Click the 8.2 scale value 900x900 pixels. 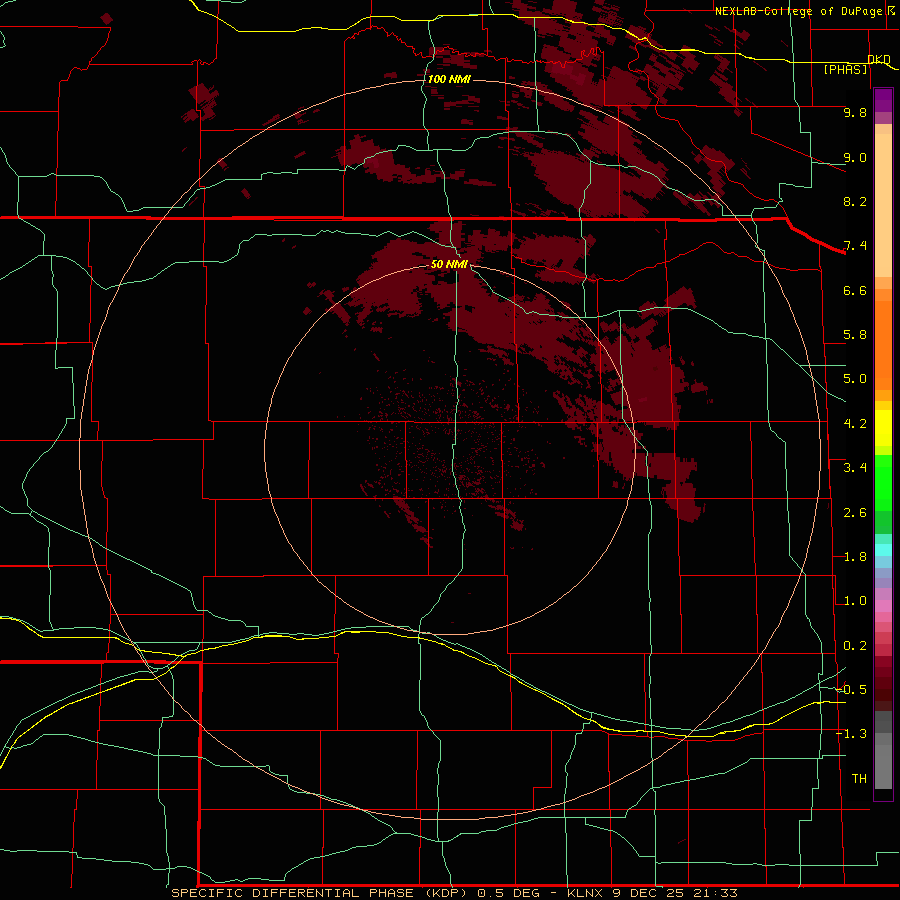click(855, 201)
